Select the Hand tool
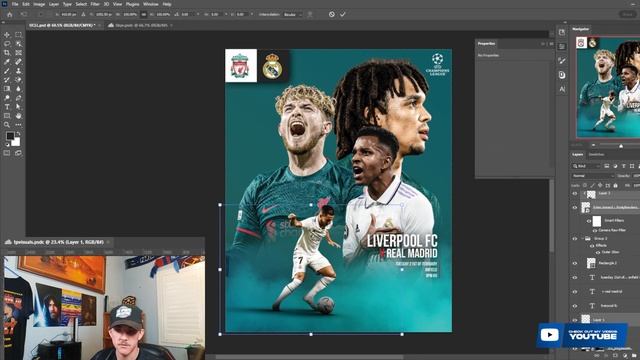This screenshot has width=640, height=360. coord(18,116)
